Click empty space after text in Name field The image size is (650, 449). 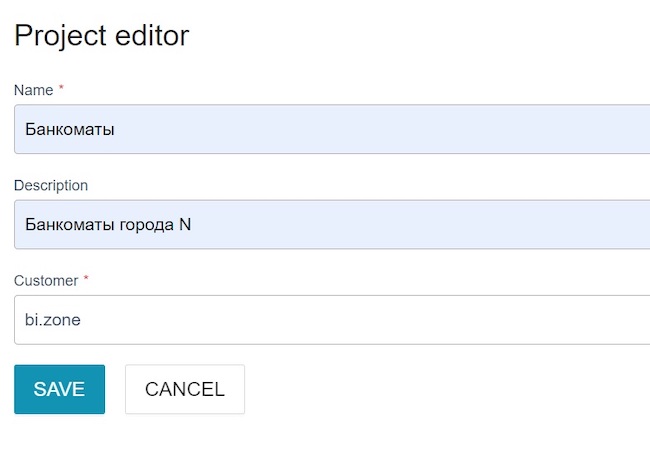pyautogui.click(x=400, y=129)
